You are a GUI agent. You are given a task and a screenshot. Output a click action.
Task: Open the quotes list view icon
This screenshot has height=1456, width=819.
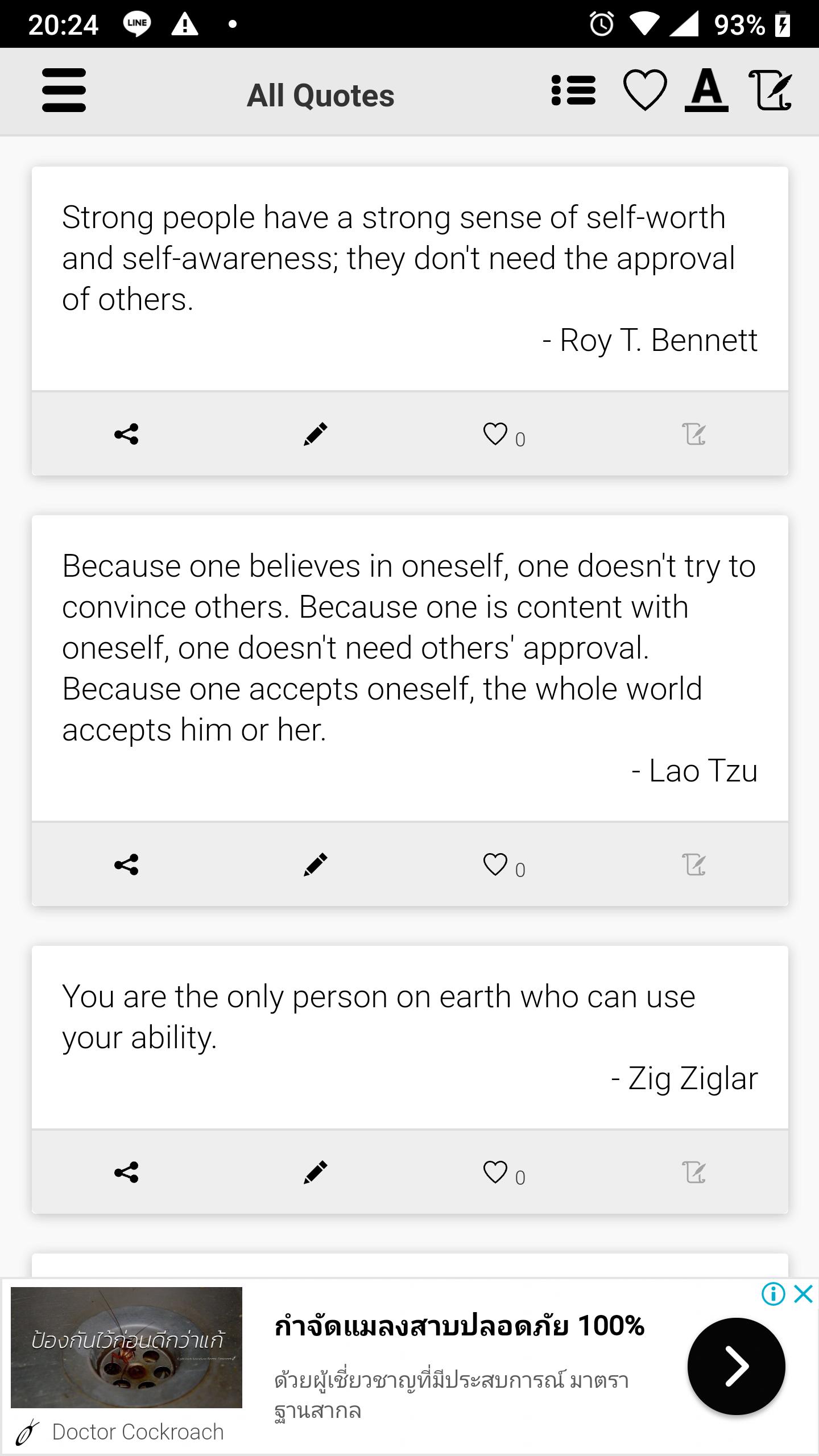click(573, 90)
